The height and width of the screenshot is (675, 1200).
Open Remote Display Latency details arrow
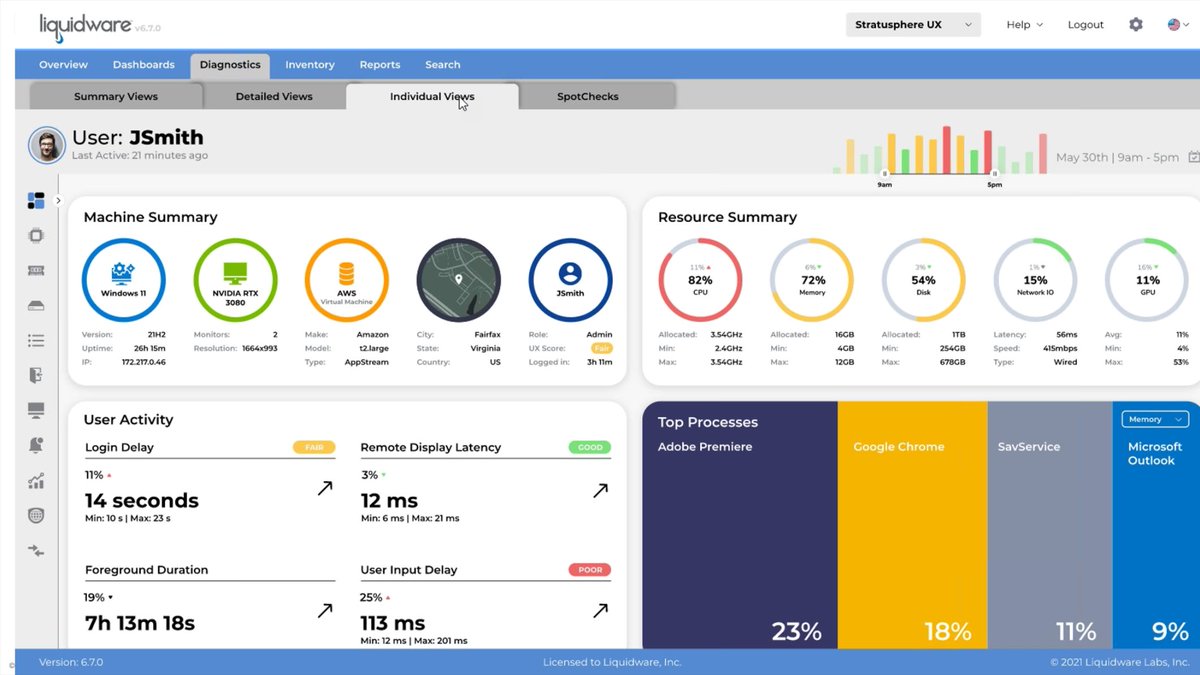coord(600,489)
